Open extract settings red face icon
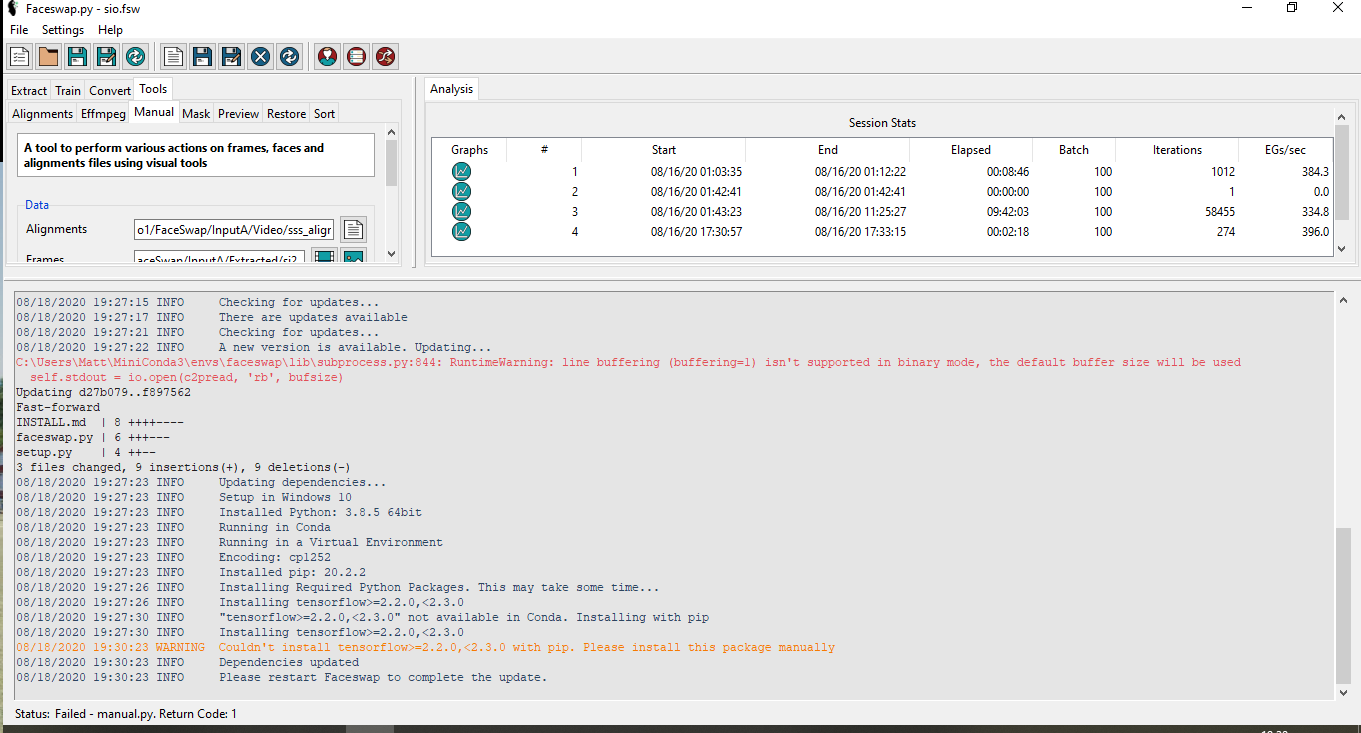 click(x=327, y=57)
